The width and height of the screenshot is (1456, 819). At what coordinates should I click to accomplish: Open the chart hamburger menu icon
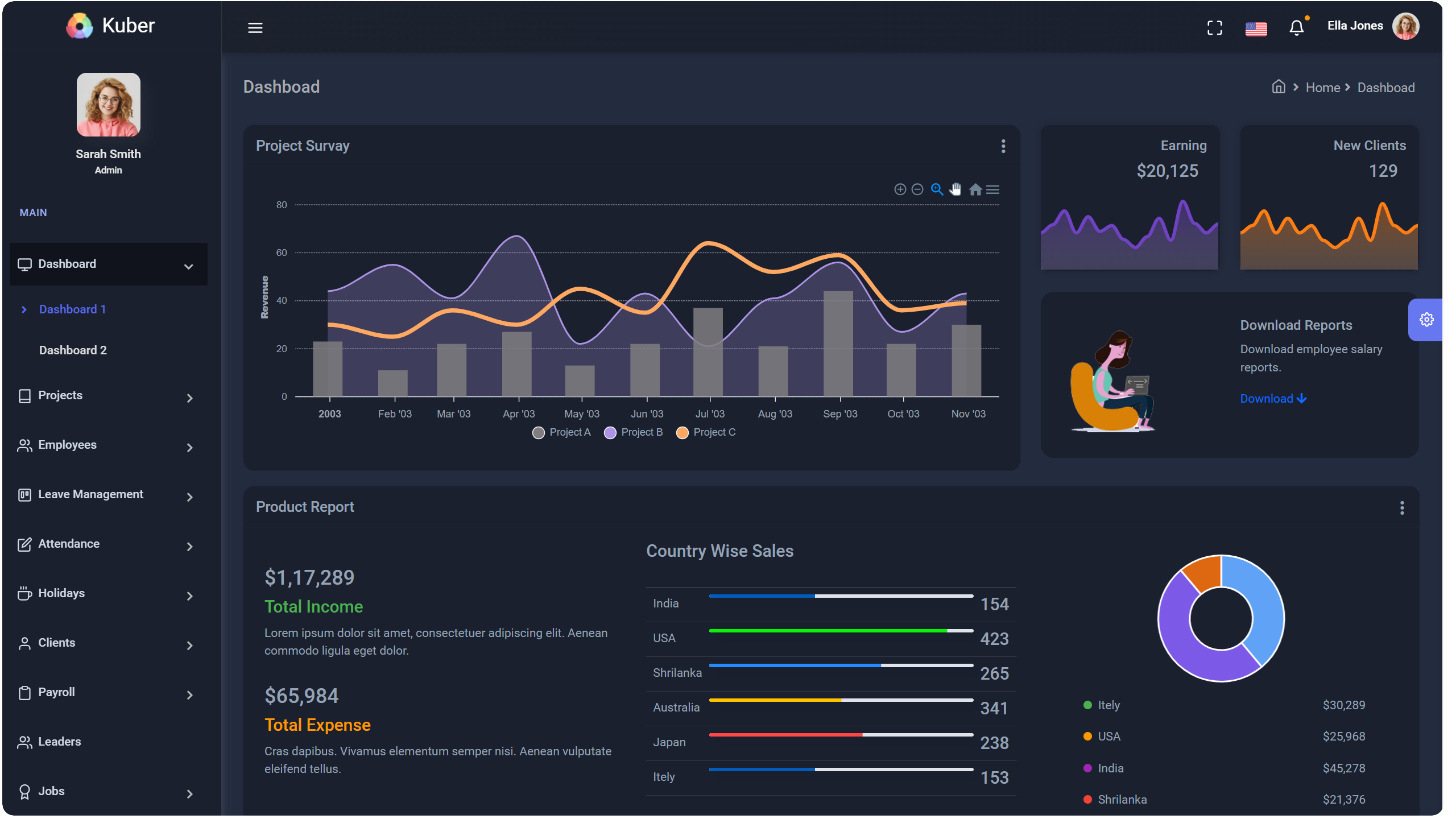[x=993, y=189]
